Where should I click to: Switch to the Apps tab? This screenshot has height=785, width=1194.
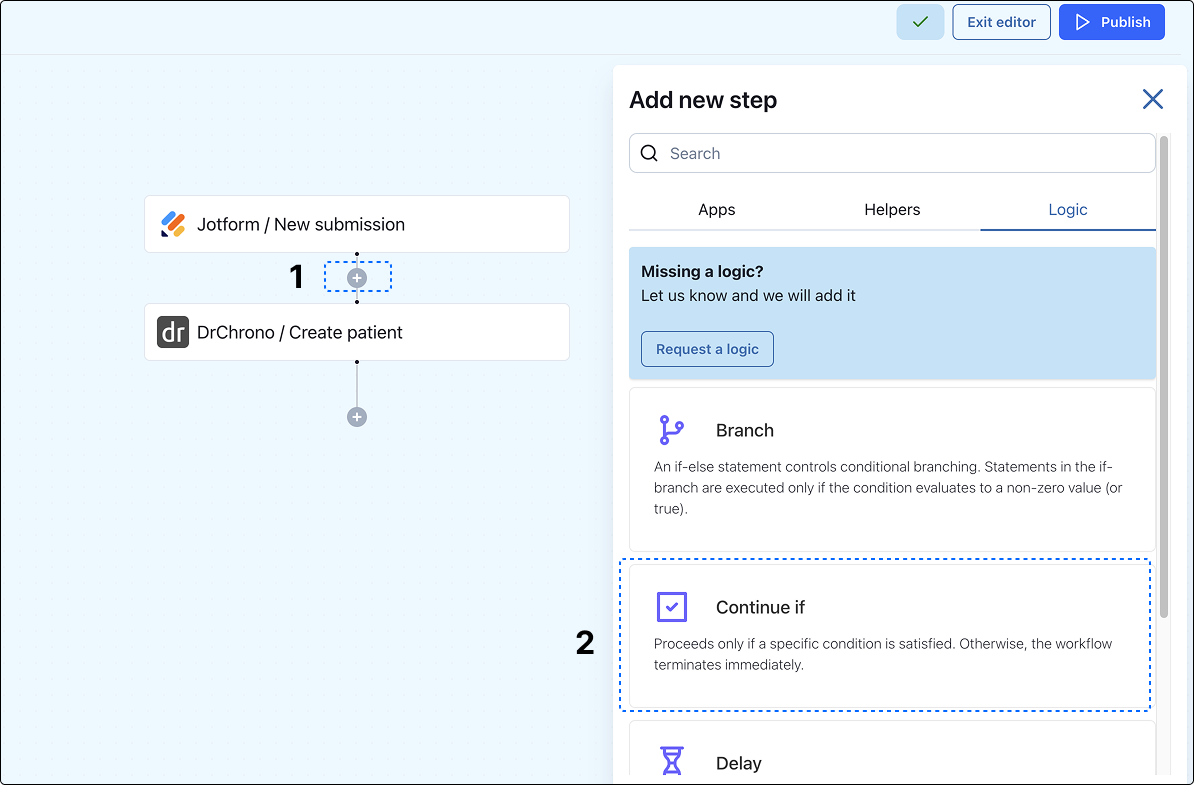pos(716,210)
